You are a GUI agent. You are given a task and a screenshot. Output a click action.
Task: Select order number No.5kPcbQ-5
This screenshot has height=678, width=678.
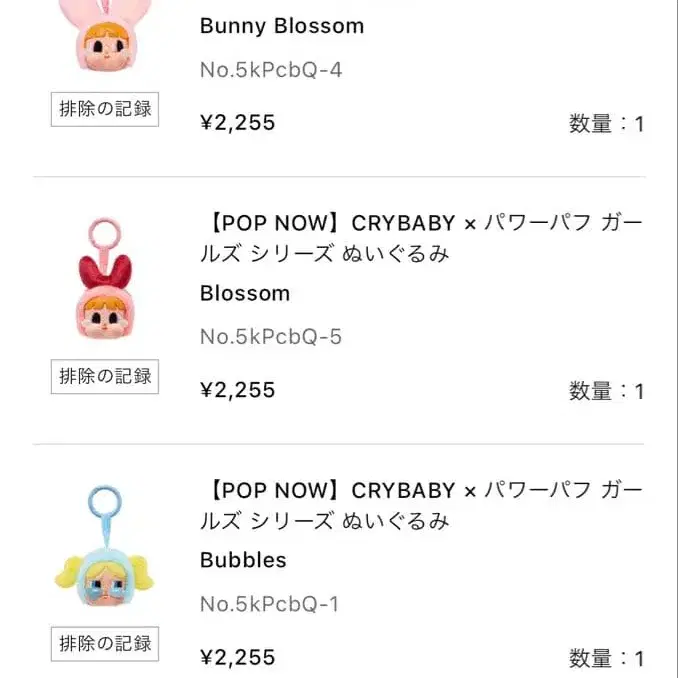270,337
